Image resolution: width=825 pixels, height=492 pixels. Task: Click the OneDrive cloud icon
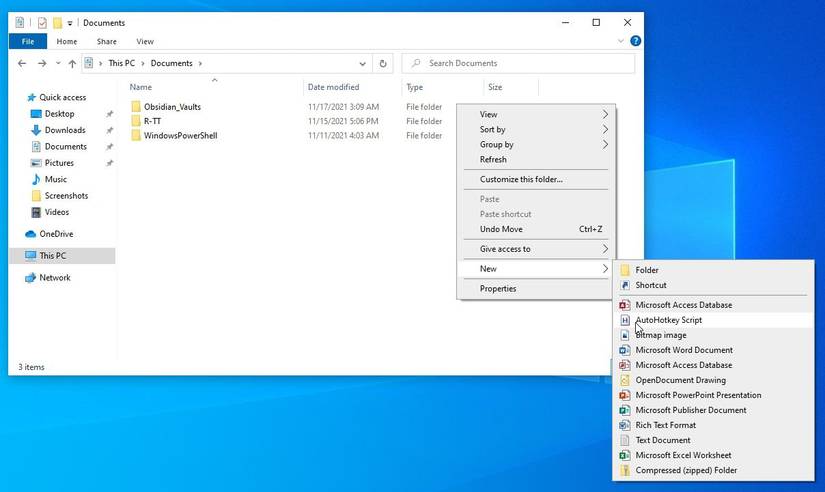[31, 234]
